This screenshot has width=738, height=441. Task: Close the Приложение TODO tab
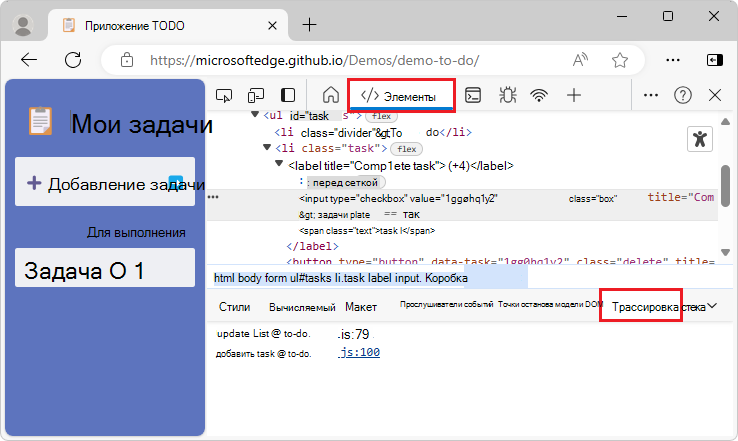tap(272, 25)
